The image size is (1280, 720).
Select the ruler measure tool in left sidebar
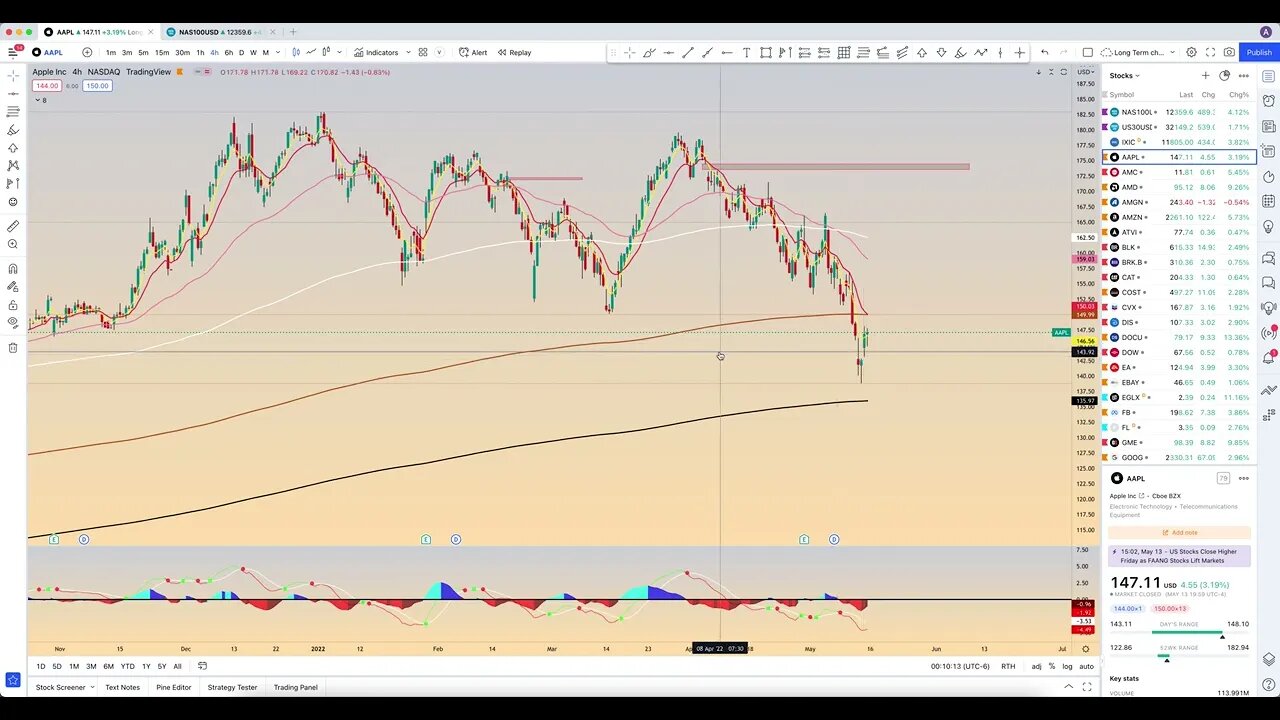coord(13,226)
